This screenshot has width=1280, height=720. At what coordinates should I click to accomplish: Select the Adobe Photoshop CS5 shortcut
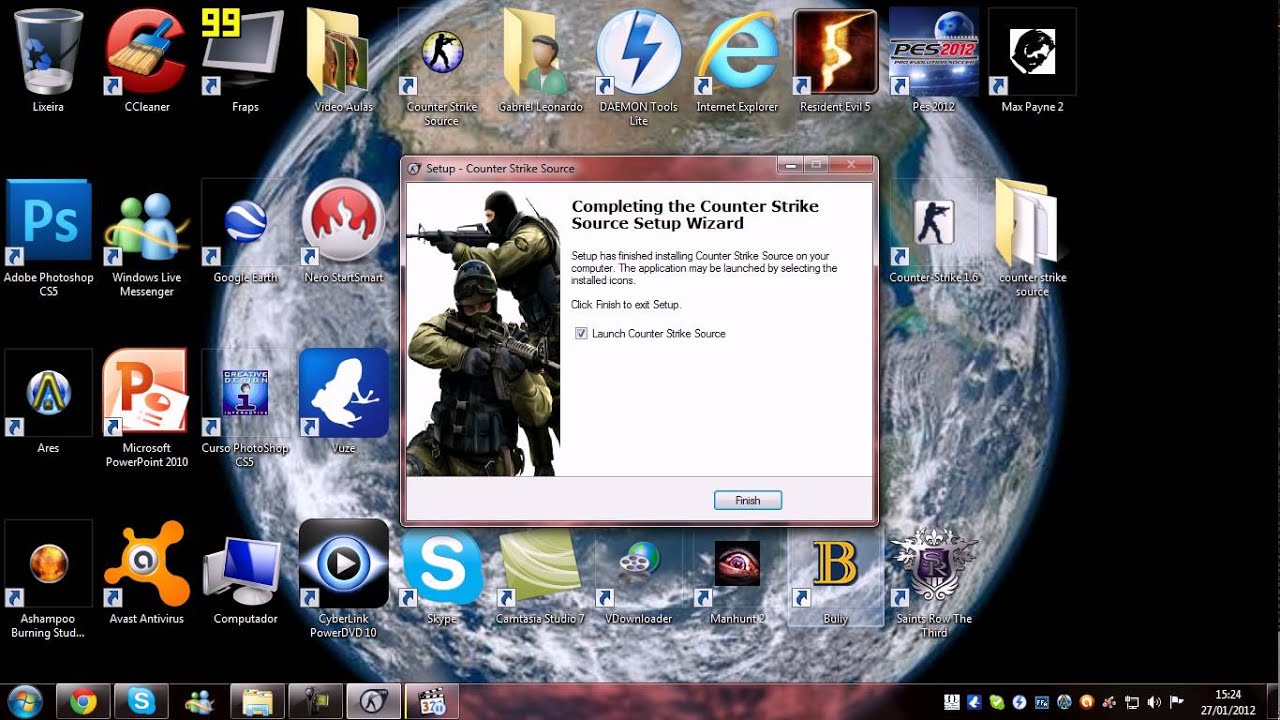click(x=48, y=238)
